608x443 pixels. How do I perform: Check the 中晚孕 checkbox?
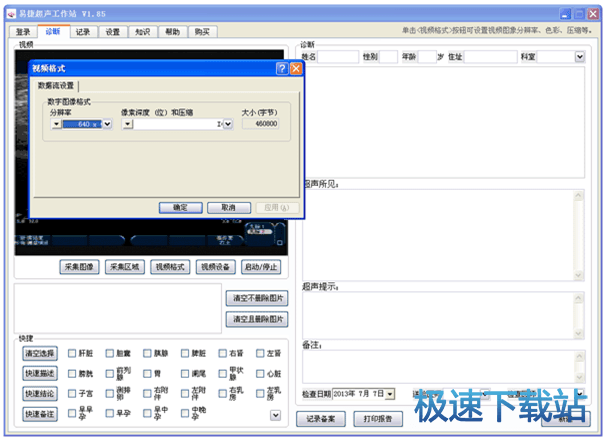coord(185,414)
